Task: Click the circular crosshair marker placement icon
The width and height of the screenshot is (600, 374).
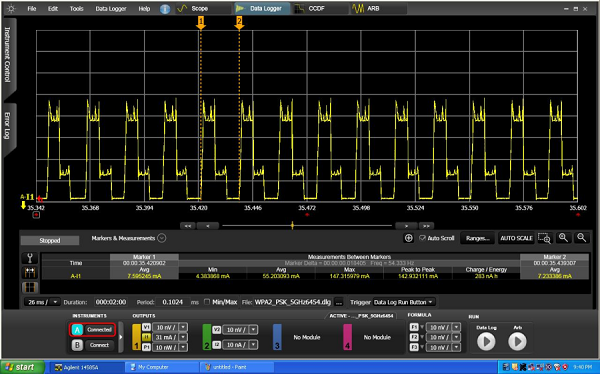Action: click(x=409, y=238)
